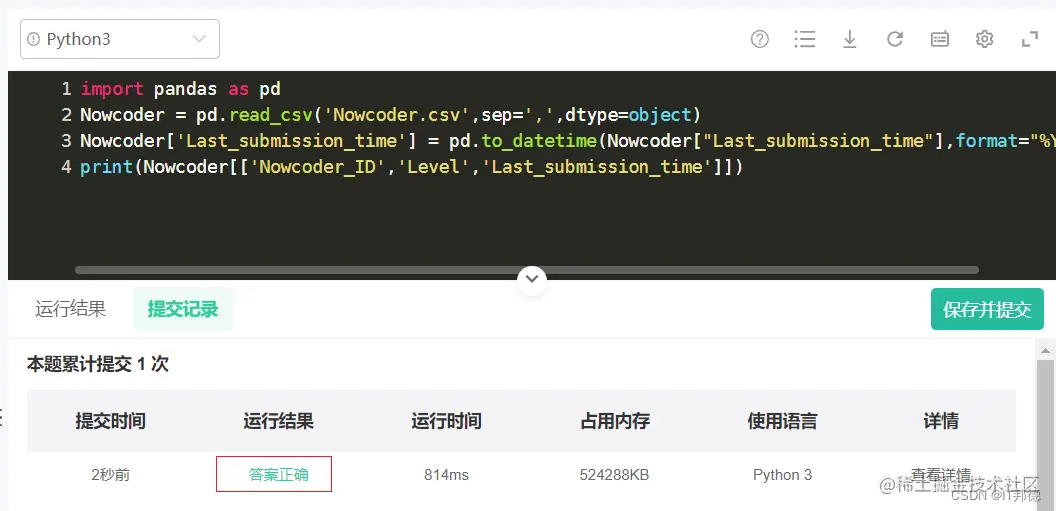Click the 答案正确 result text
The width and height of the screenshot is (1056, 511).
pyautogui.click(x=278, y=475)
